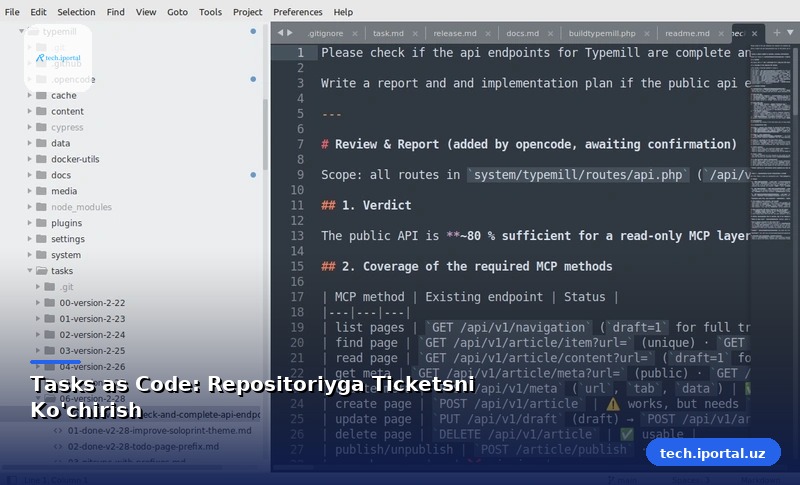Switch to the buildtypemill.php tab
Viewport: 800px width, 485px height.
click(x=602, y=34)
